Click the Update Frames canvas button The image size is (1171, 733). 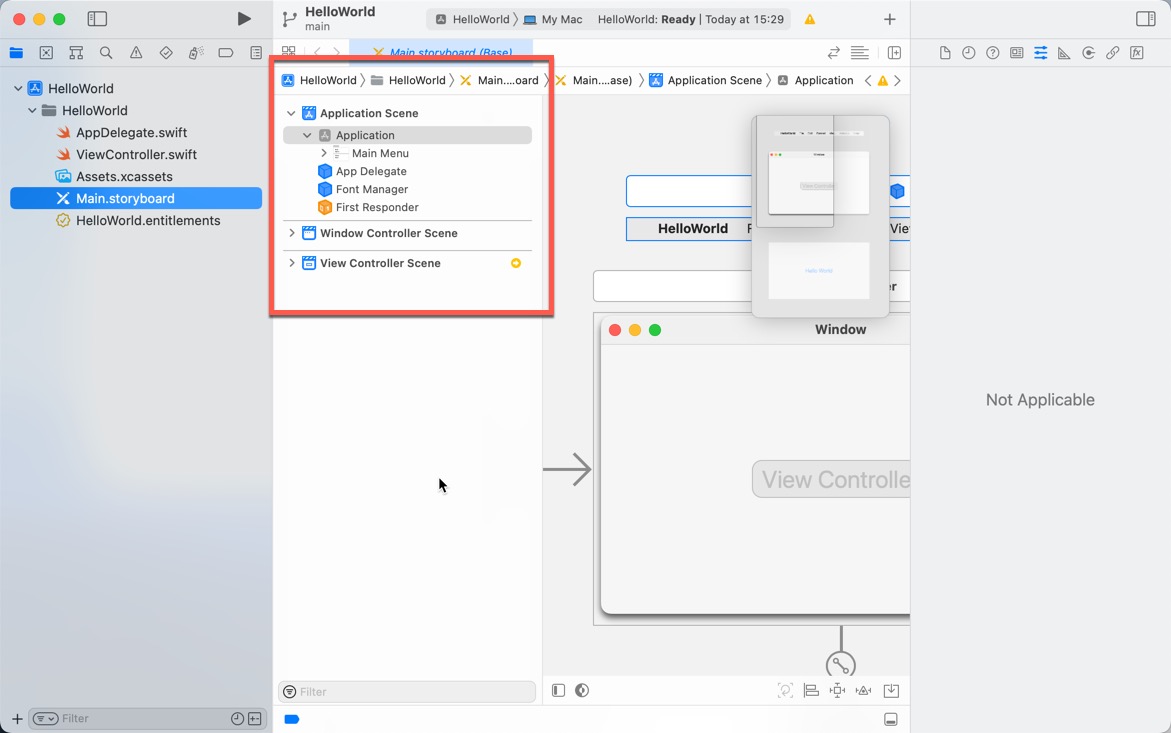(785, 690)
